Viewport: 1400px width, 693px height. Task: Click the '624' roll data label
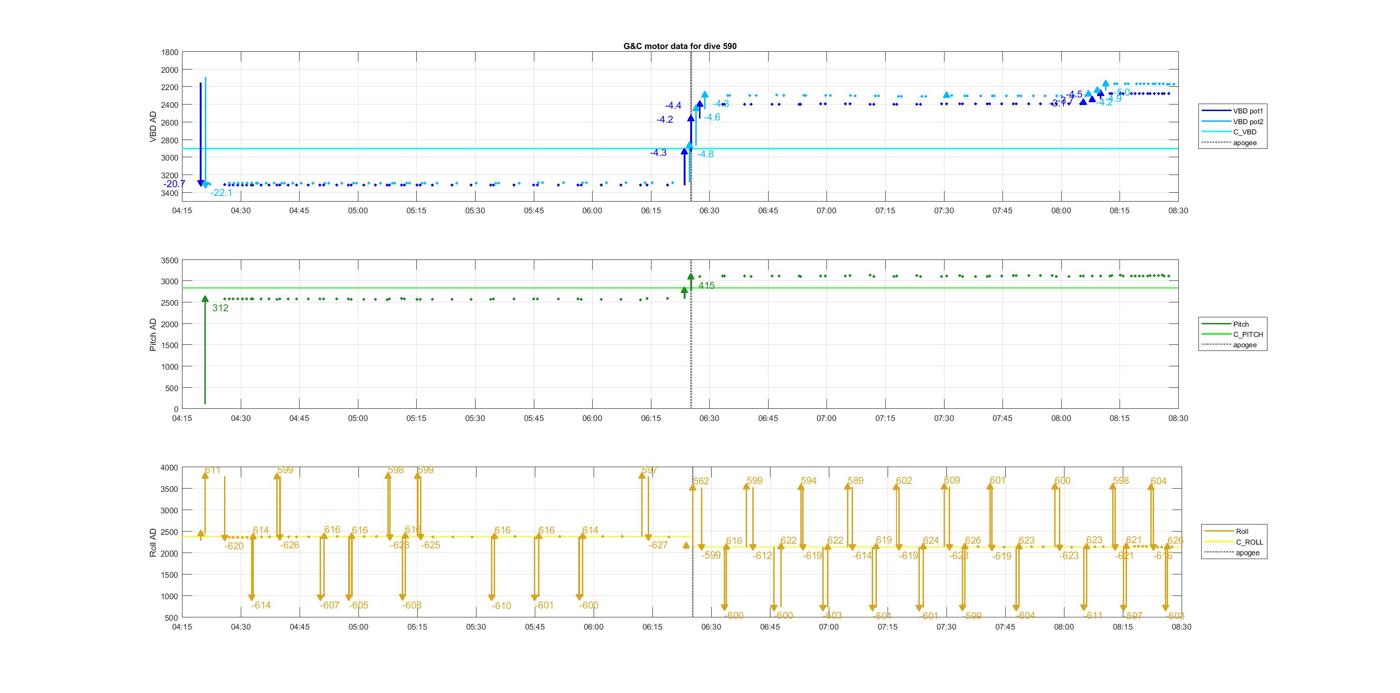pyautogui.click(x=931, y=541)
